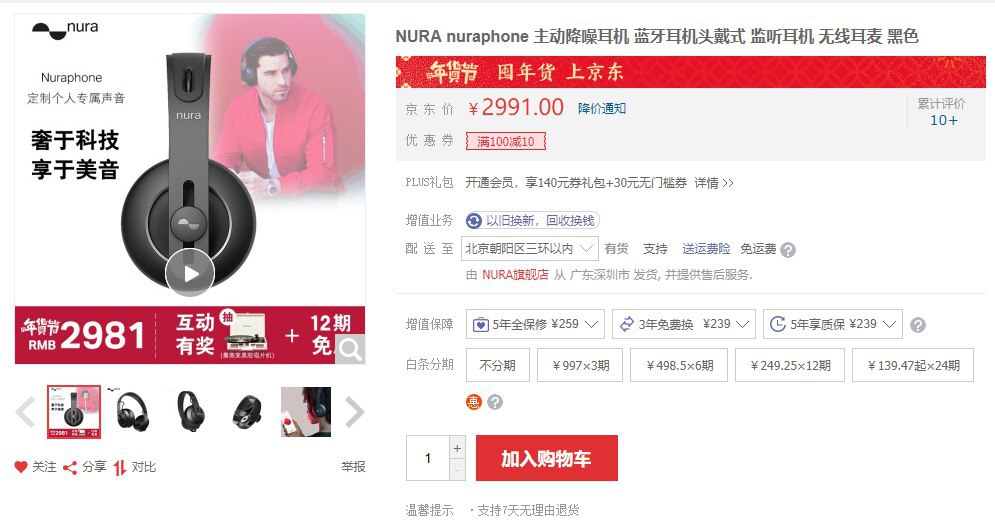This screenshot has width=995, height=530.
Task: Click the heart icon to follow (关注) product
Action: (21, 467)
